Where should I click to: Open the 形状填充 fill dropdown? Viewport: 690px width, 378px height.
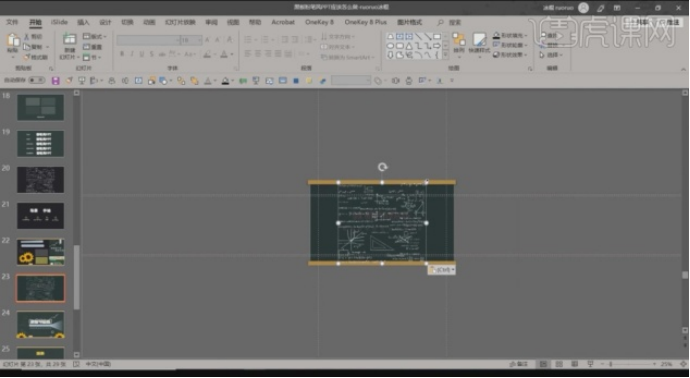click(x=510, y=35)
